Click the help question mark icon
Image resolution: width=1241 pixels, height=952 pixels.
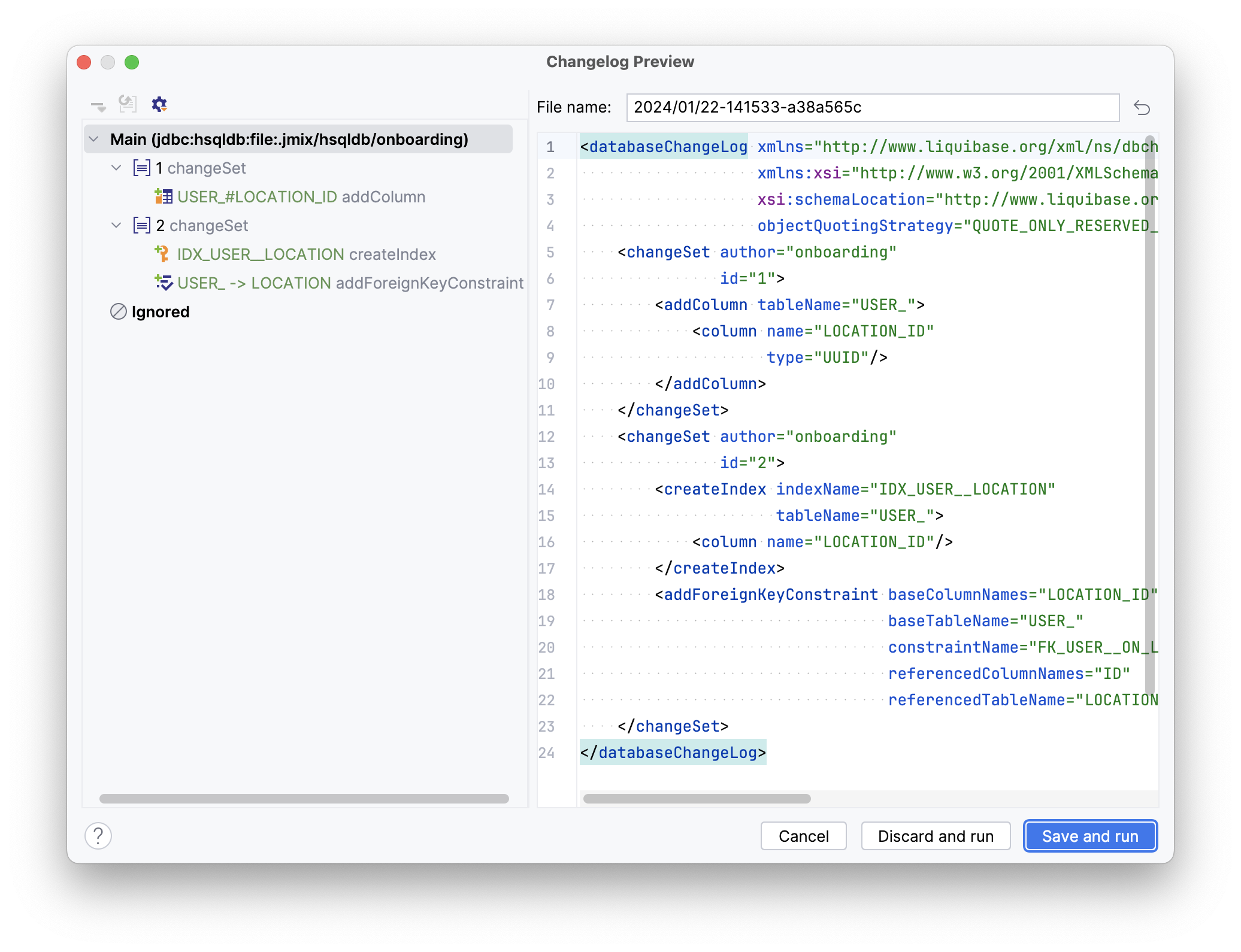(98, 835)
